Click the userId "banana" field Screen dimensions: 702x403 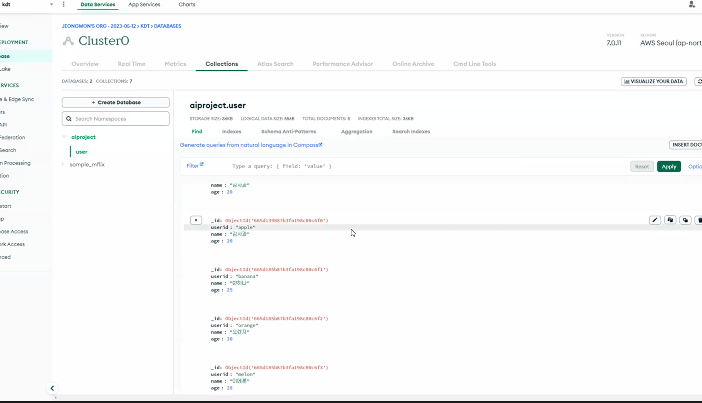coord(235,276)
